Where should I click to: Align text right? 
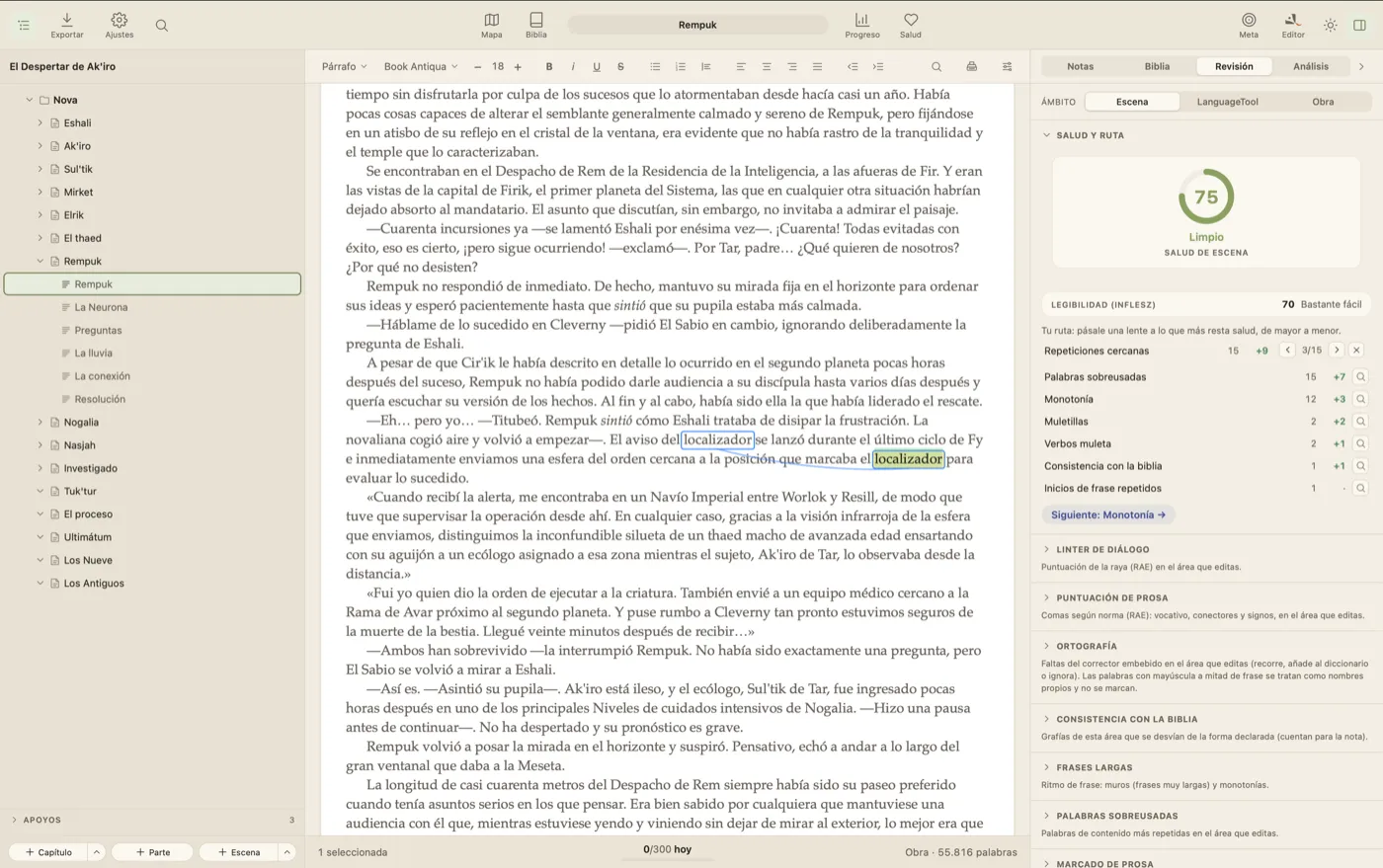tap(792, 67)
